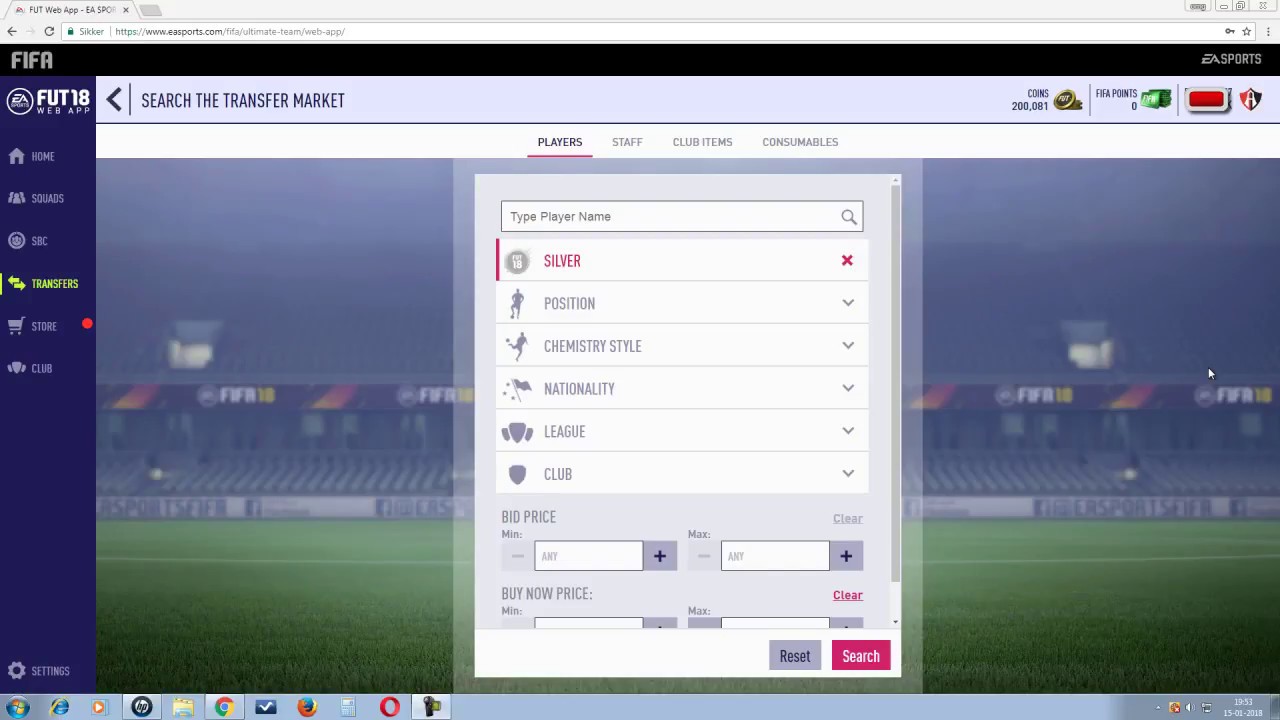Click the key icon in address bar
Screen dimensions: 1280x720
click(1230, 31)
